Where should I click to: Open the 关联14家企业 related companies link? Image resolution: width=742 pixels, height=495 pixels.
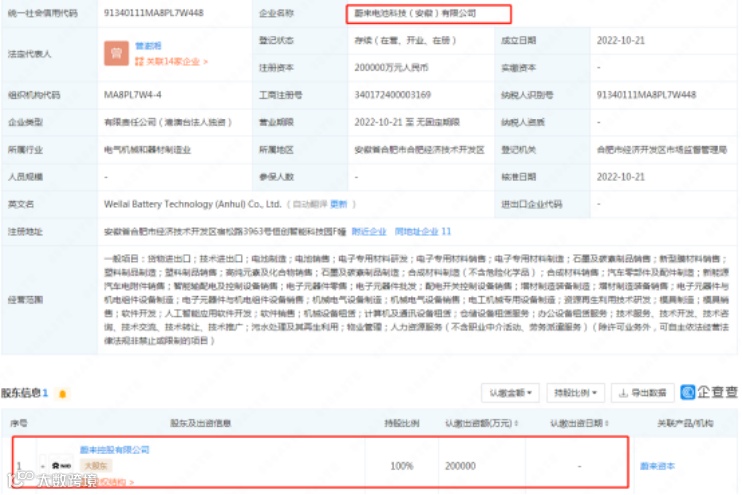pyautogui.click(x=171, y=62)
